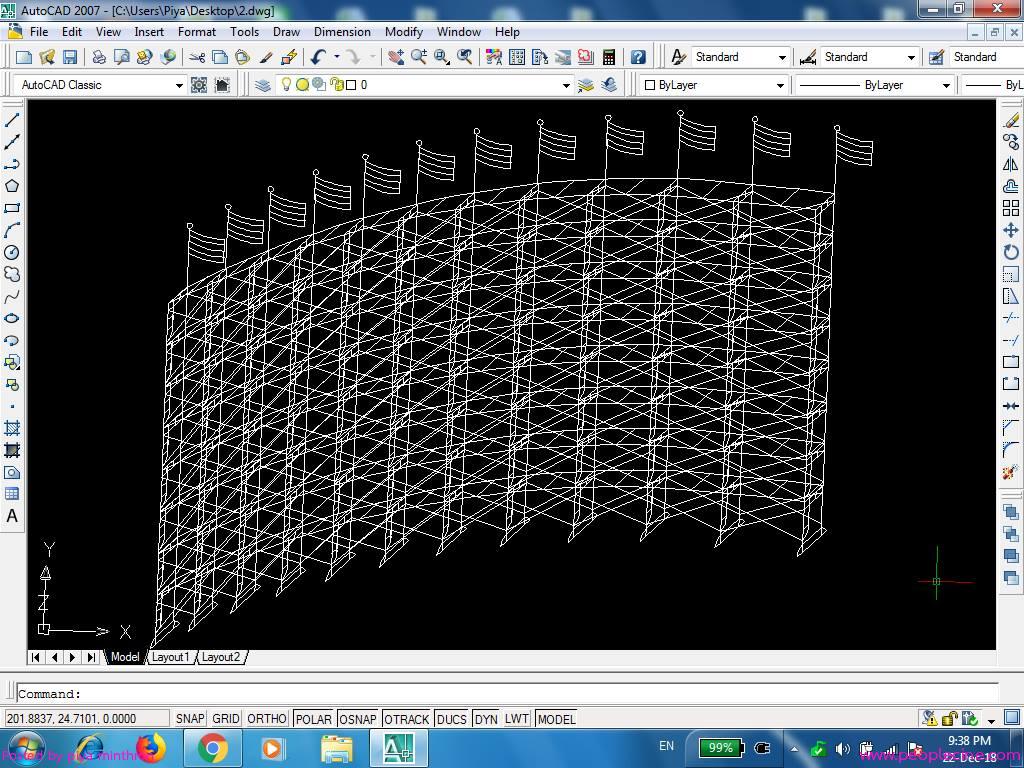Open the Layer Properties Manager icon
Viewport: 1024px width, 768px height.
pos(263,85)
